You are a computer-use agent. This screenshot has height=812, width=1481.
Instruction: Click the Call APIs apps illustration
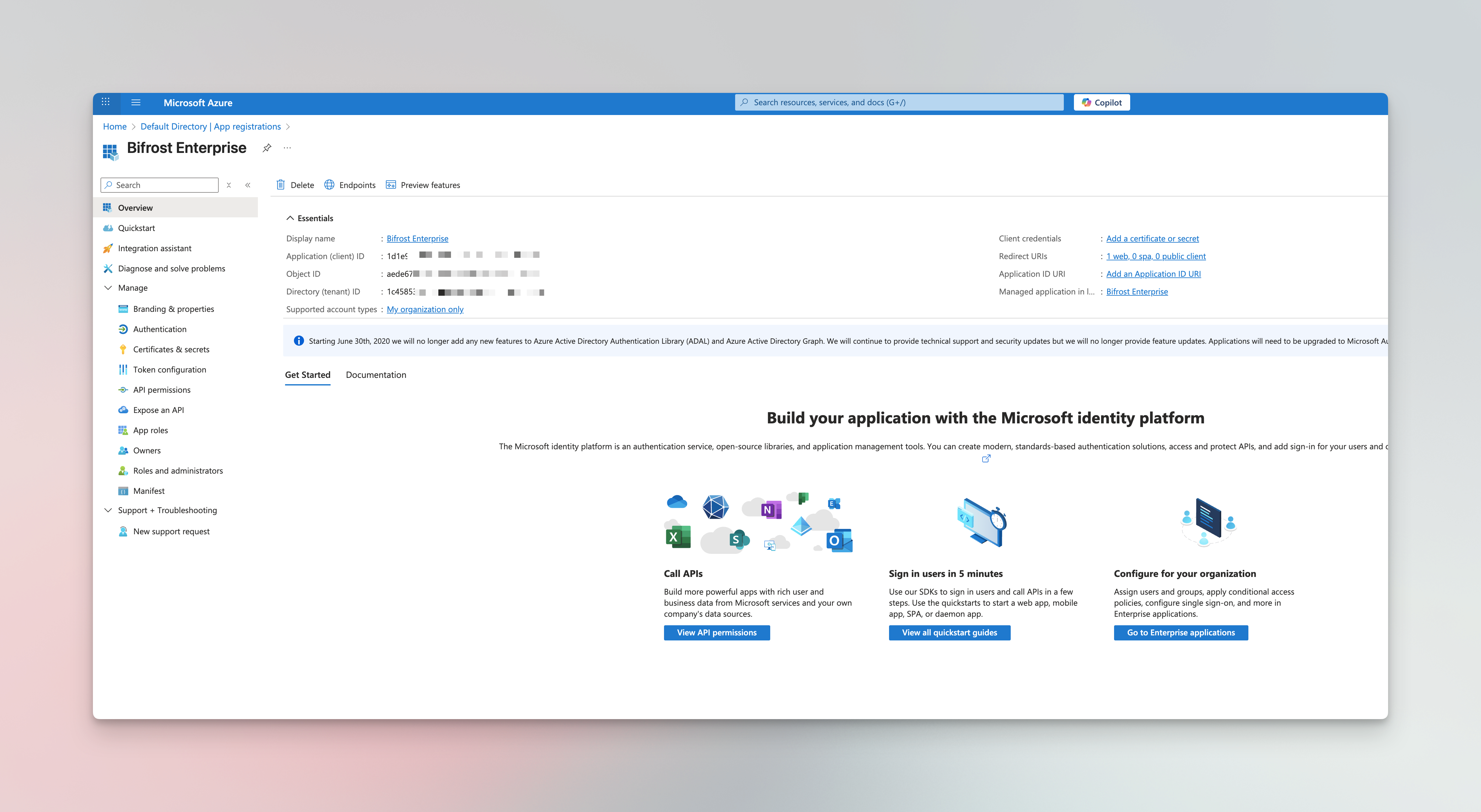click(x=758, y=522)
